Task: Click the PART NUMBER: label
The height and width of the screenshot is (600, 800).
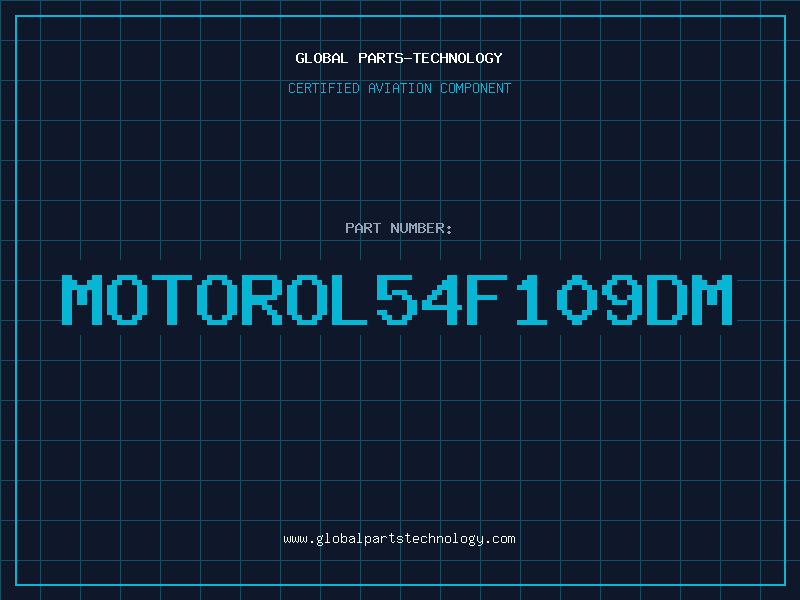Action: tap(399, 228)
